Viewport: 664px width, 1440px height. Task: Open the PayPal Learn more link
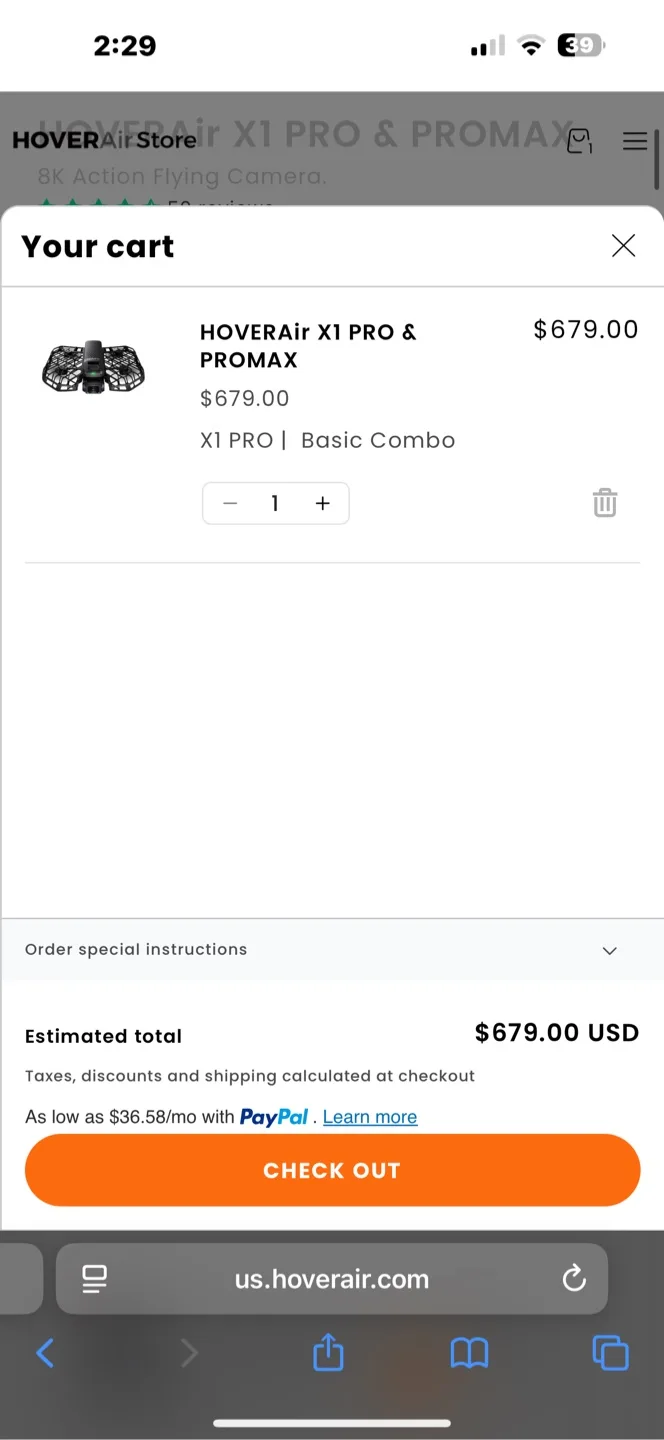[x=370, y=1117]
